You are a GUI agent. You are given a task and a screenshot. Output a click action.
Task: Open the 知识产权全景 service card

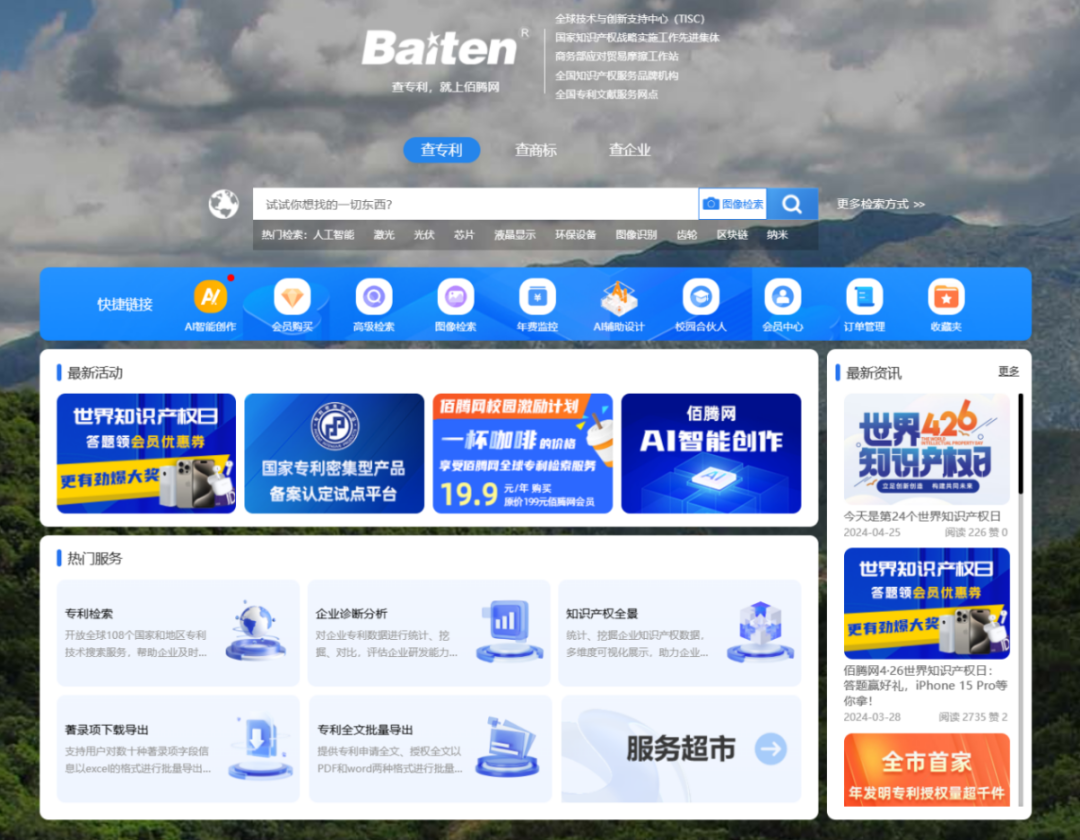click(x=680, y=633)
